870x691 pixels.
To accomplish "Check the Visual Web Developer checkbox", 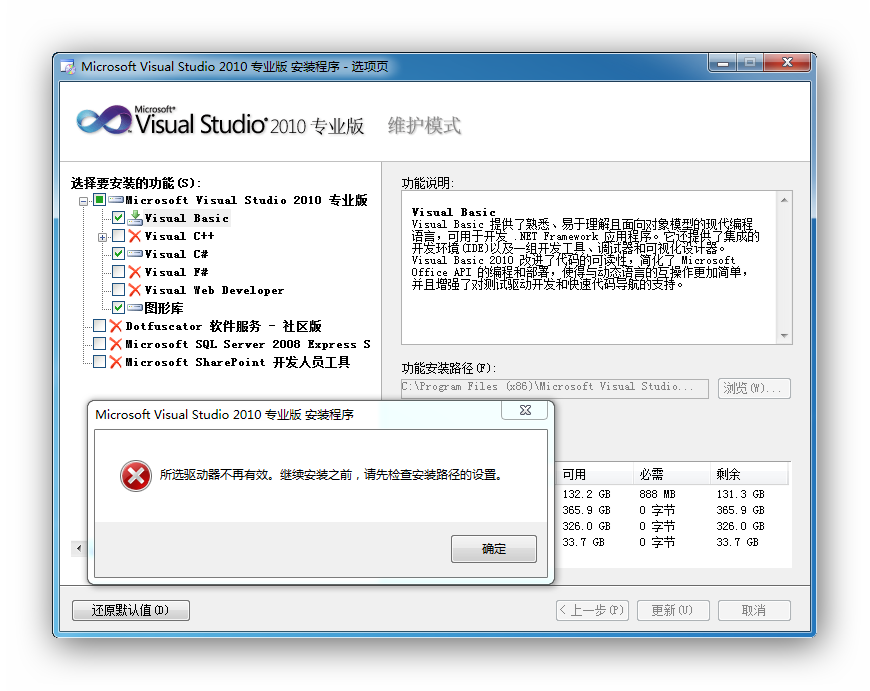I will click(118, 289).
